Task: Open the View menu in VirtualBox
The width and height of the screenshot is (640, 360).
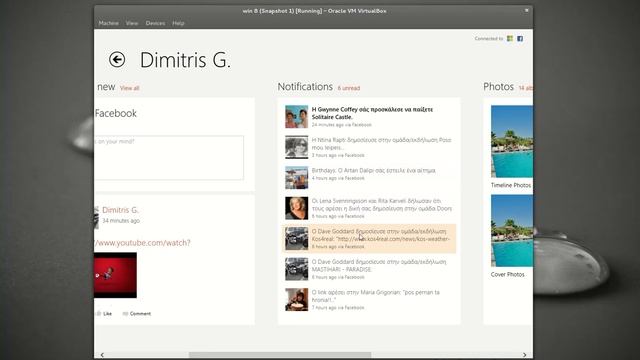Action: [132, 23]
